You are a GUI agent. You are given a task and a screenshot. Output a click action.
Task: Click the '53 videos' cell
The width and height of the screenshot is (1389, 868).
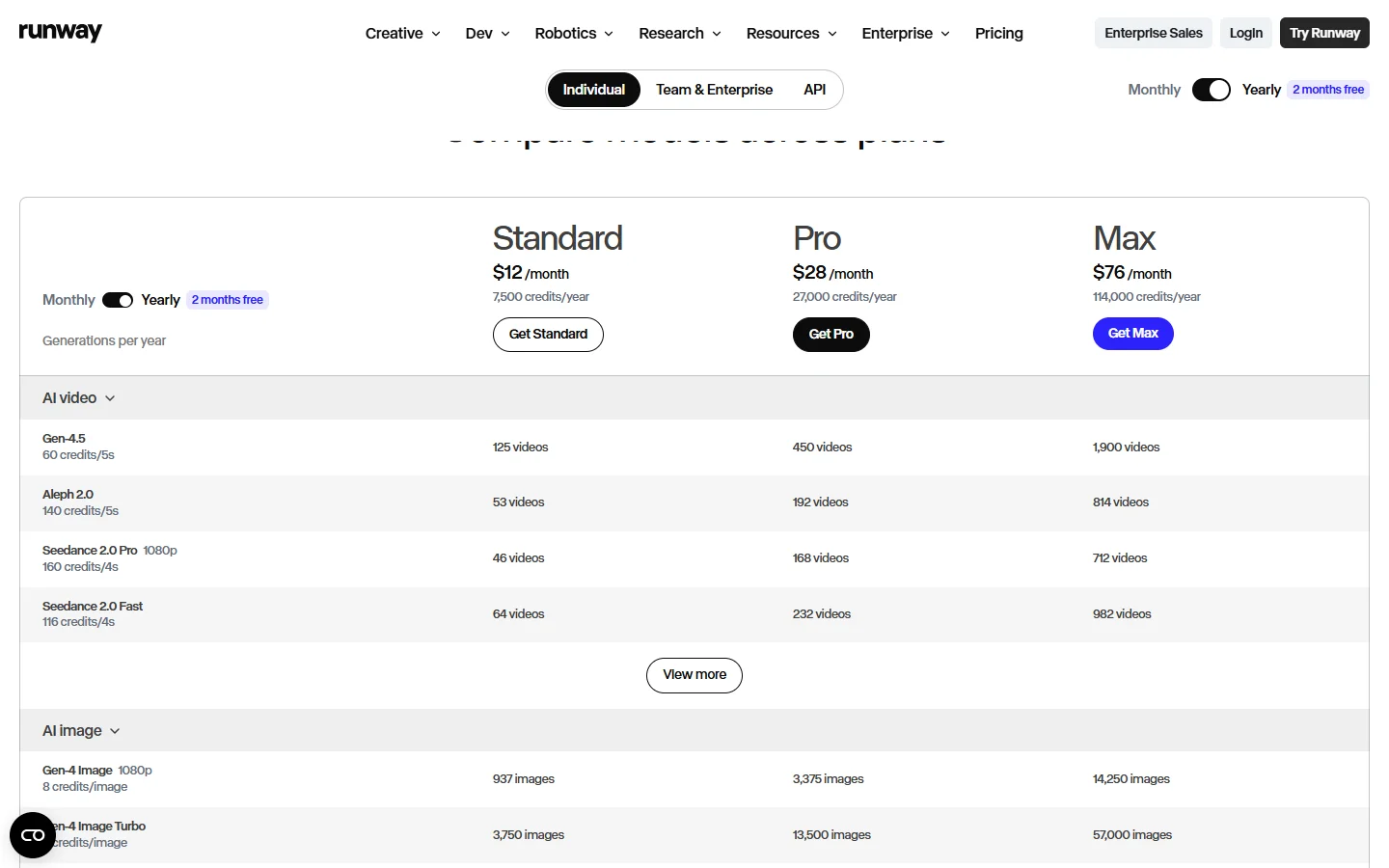[x=518, y=502]
